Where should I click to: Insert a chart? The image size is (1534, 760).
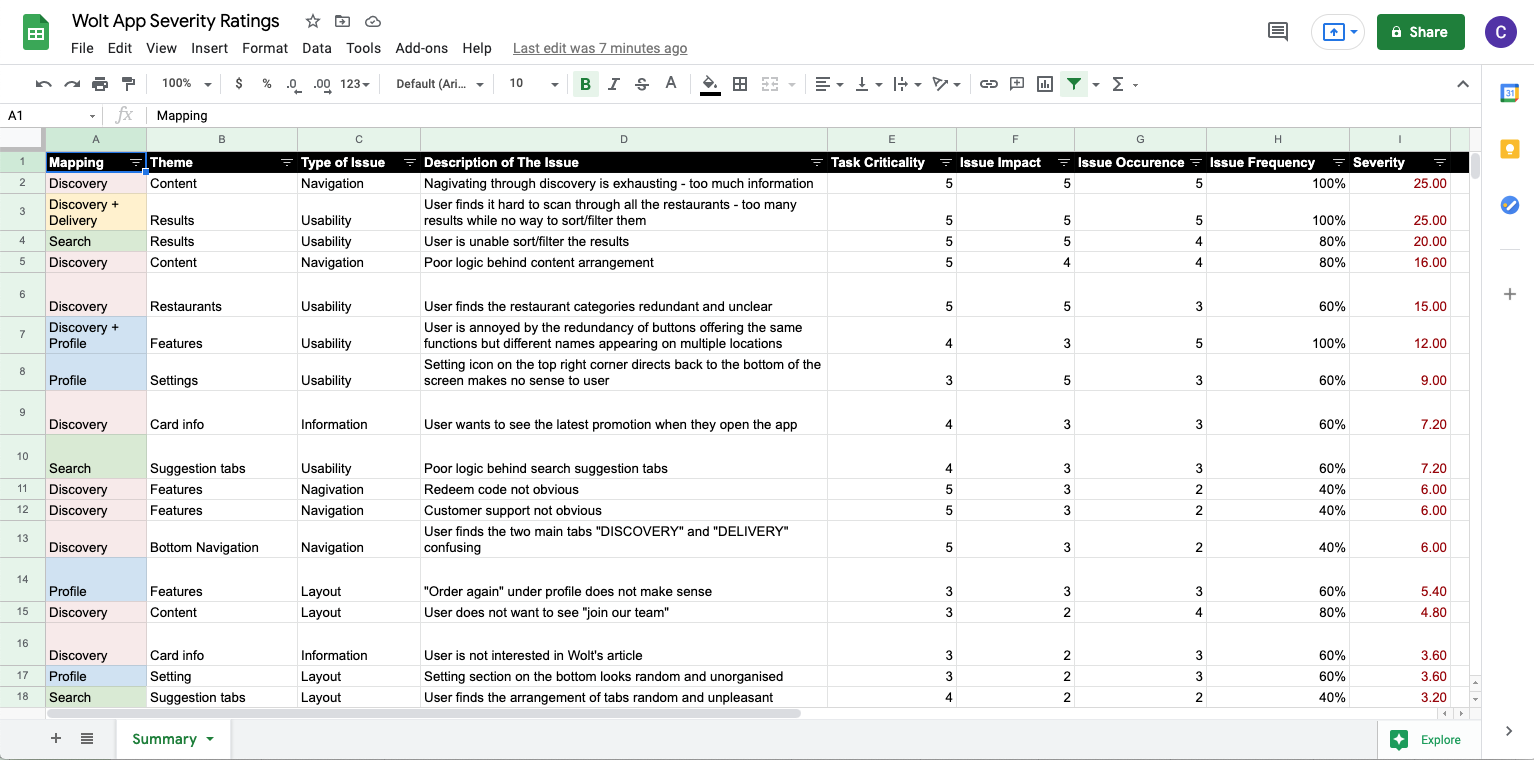1045,84
